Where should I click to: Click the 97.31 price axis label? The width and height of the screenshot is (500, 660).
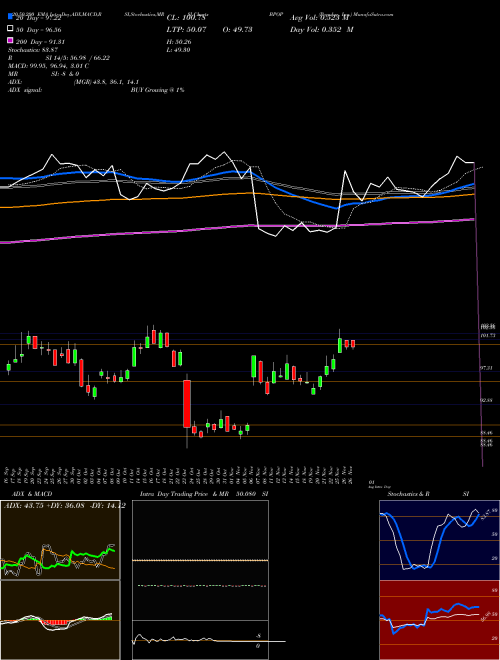[486, 368]
